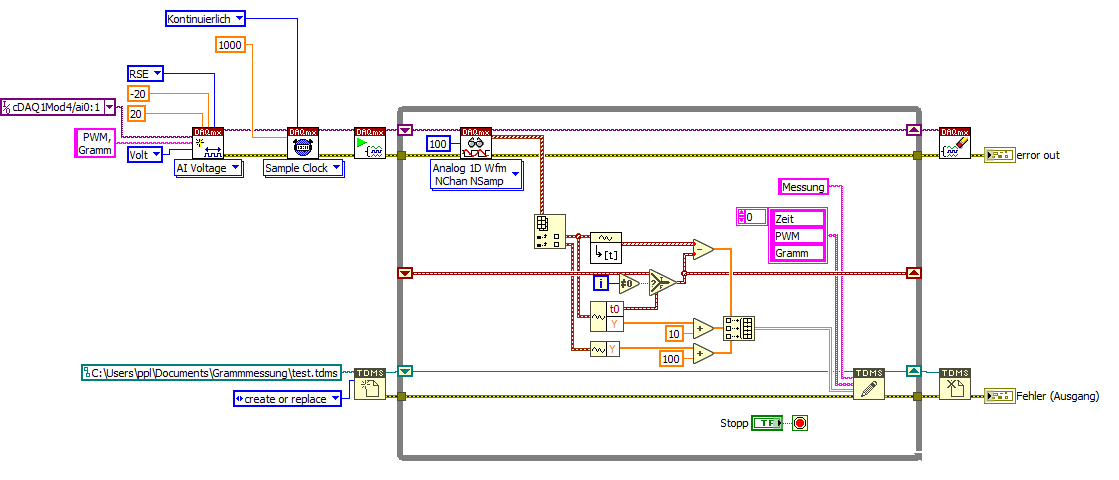Click the PWM, Gramm string constant
Image resolution: width=1119 pixels, height=480 pixels.
[95, 143]
